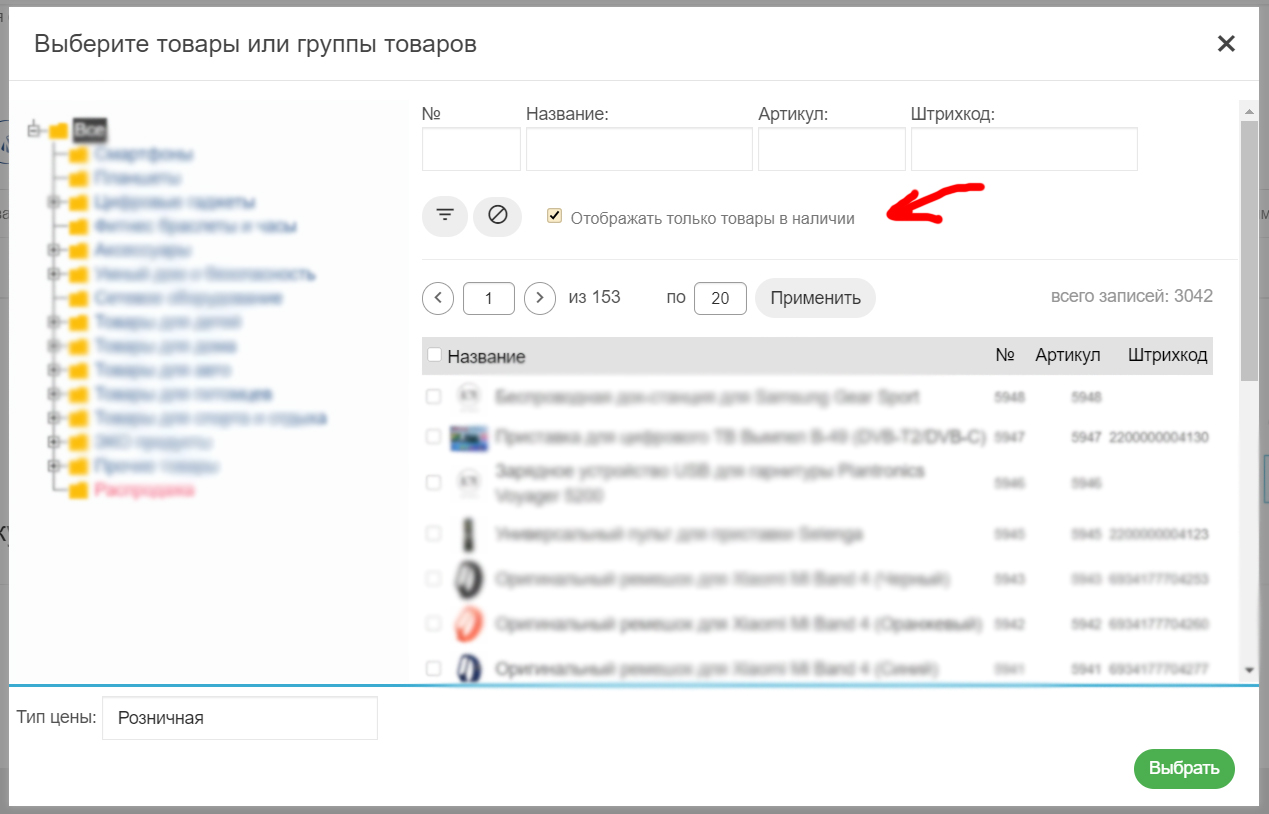Select the Планшеты category in the tree
The image size is (1269, 814).
pos(137,179)
